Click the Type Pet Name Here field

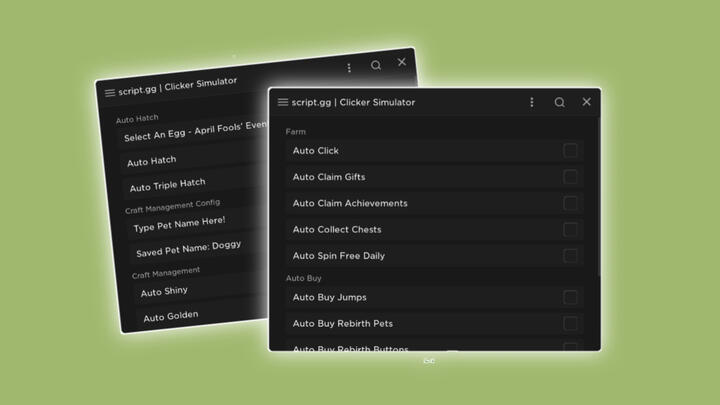click(180, 224)
